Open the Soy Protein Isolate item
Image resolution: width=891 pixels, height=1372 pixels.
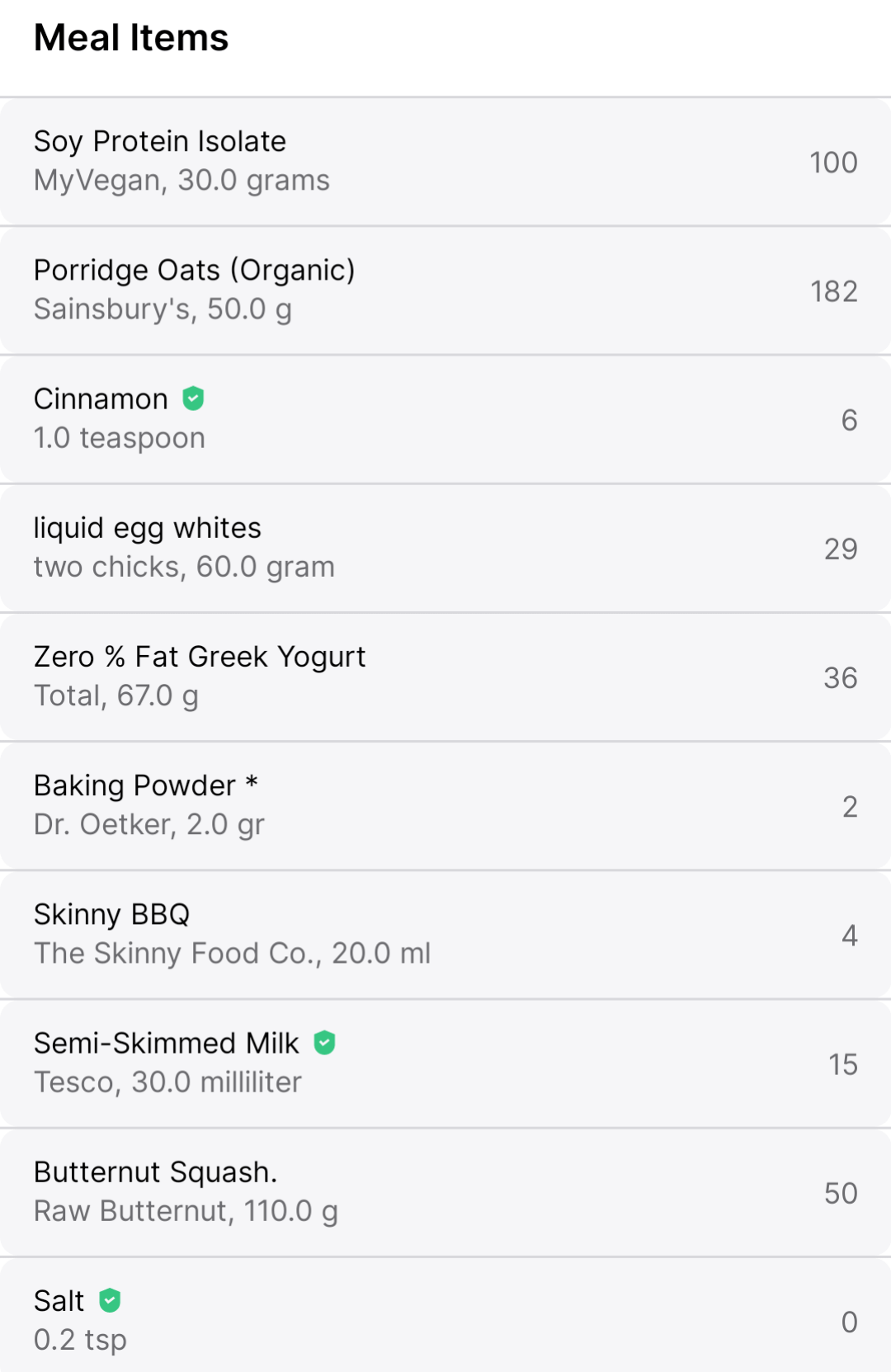(445, 162)
